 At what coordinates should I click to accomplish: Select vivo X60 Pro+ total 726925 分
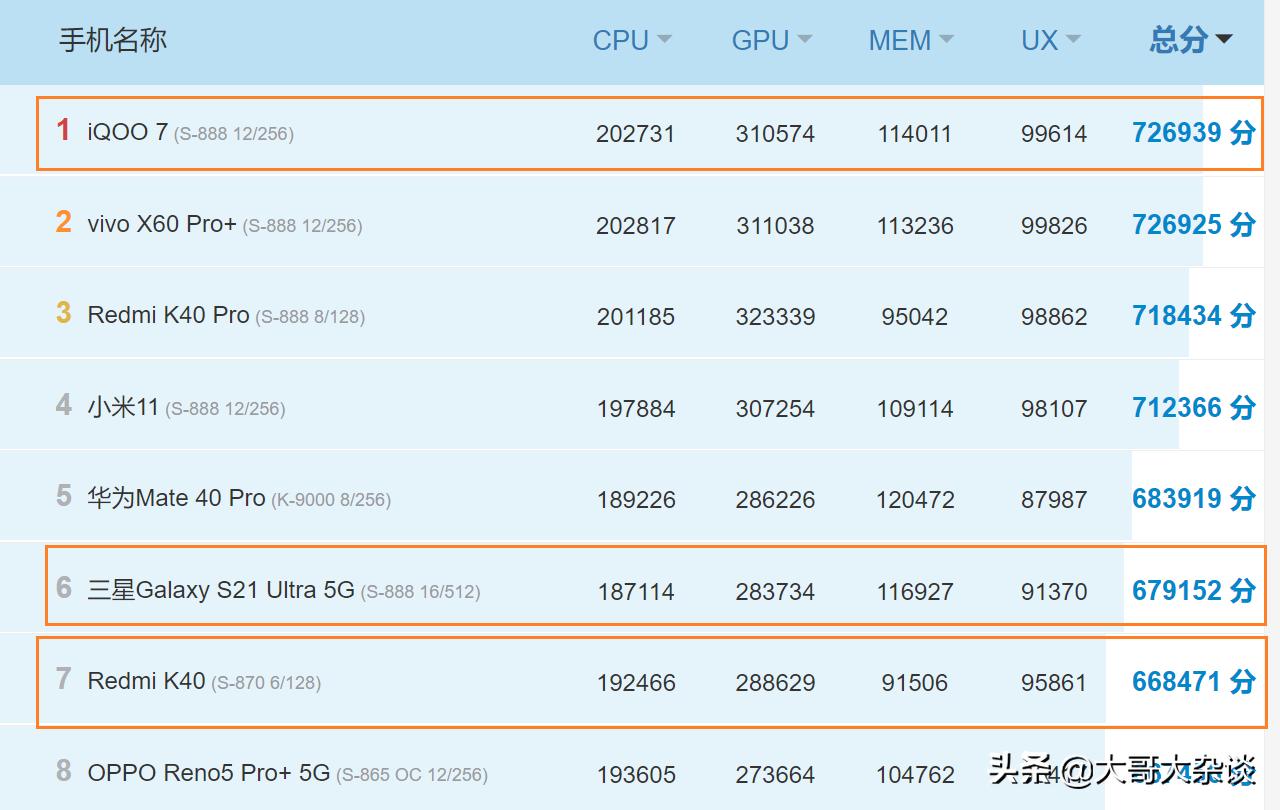pyautogui.click(x=1193, y=224)
